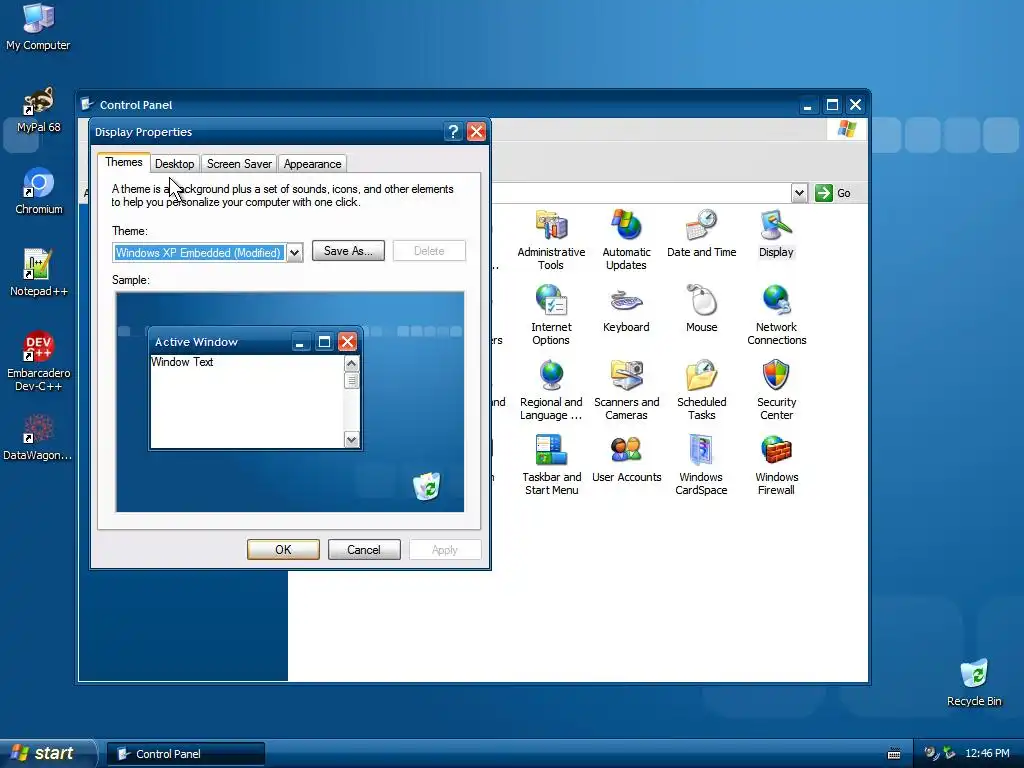Click Go button in Control Panel address bar

833,193
